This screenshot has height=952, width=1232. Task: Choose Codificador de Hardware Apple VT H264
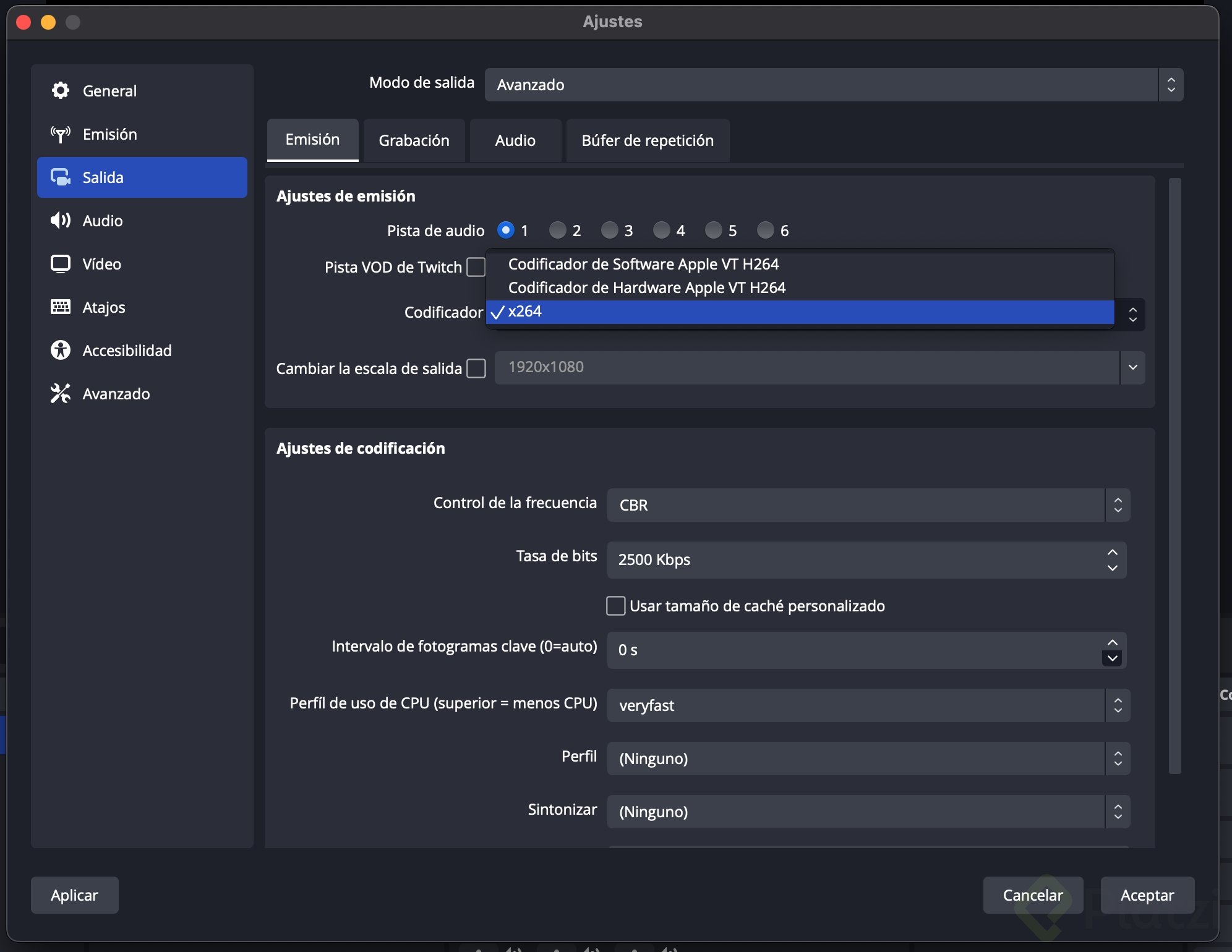(x=646, y=288)
